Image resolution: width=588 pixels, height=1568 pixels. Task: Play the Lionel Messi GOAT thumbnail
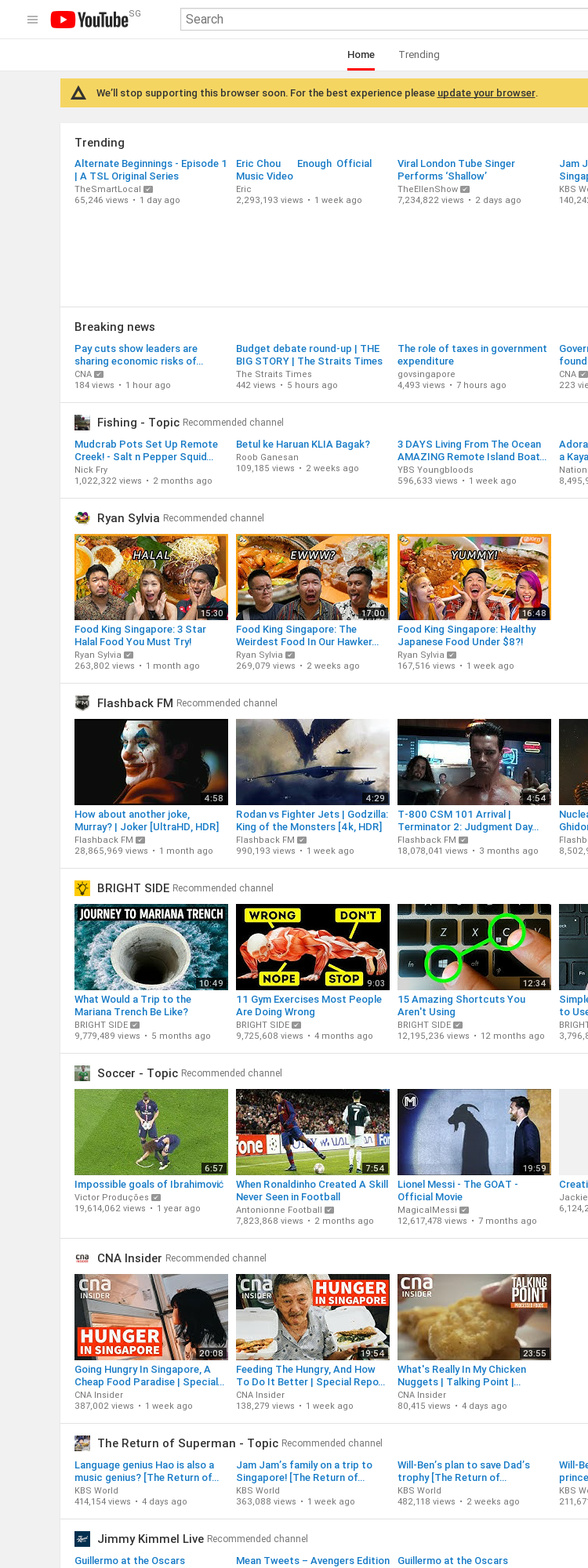(x=474, y=1132)
